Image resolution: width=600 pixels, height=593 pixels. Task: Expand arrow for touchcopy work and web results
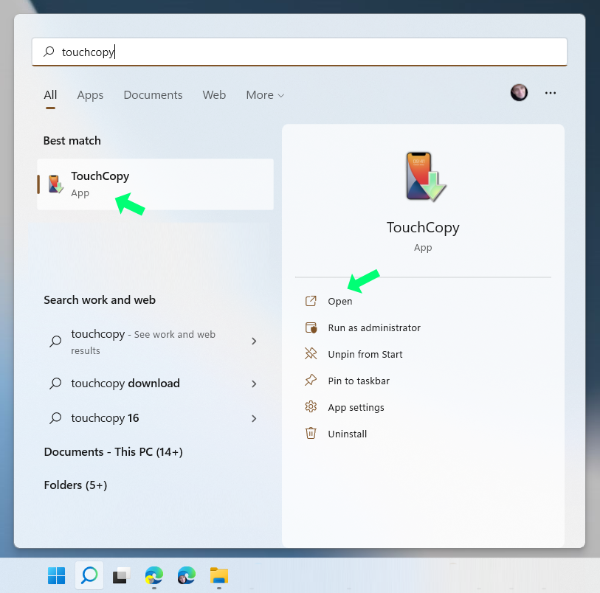tap(254, 341)
